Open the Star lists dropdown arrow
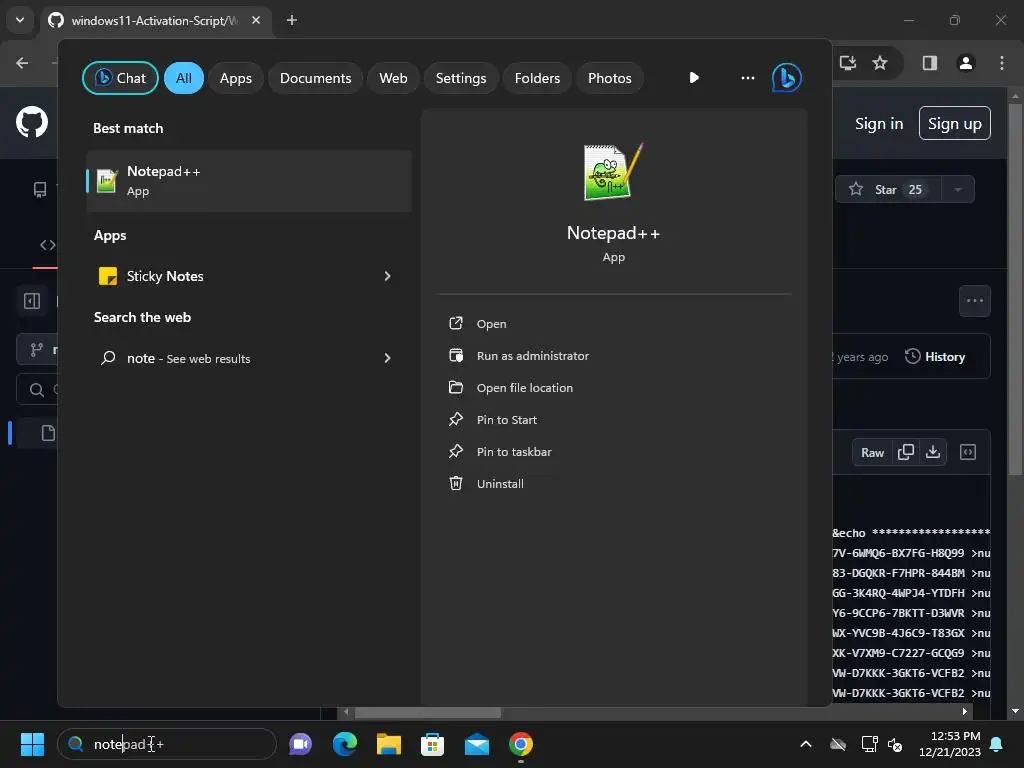Viewport: 1024px width, 768px height. coord(957,189)
